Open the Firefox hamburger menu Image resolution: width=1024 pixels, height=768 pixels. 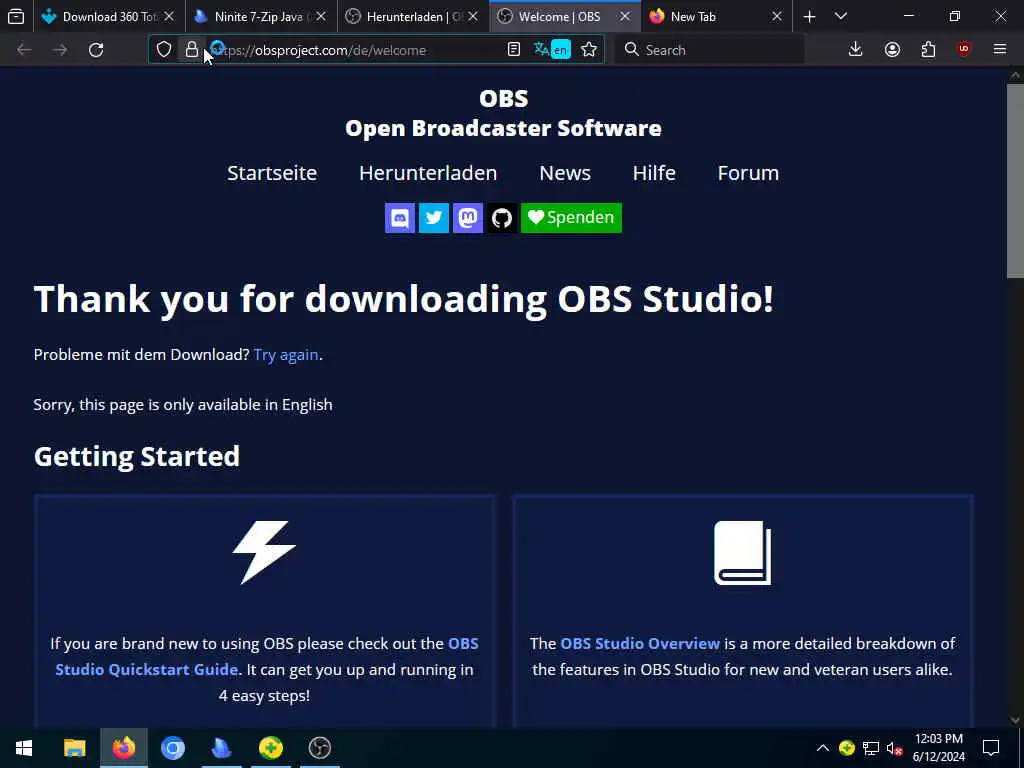pos(1000,50)
